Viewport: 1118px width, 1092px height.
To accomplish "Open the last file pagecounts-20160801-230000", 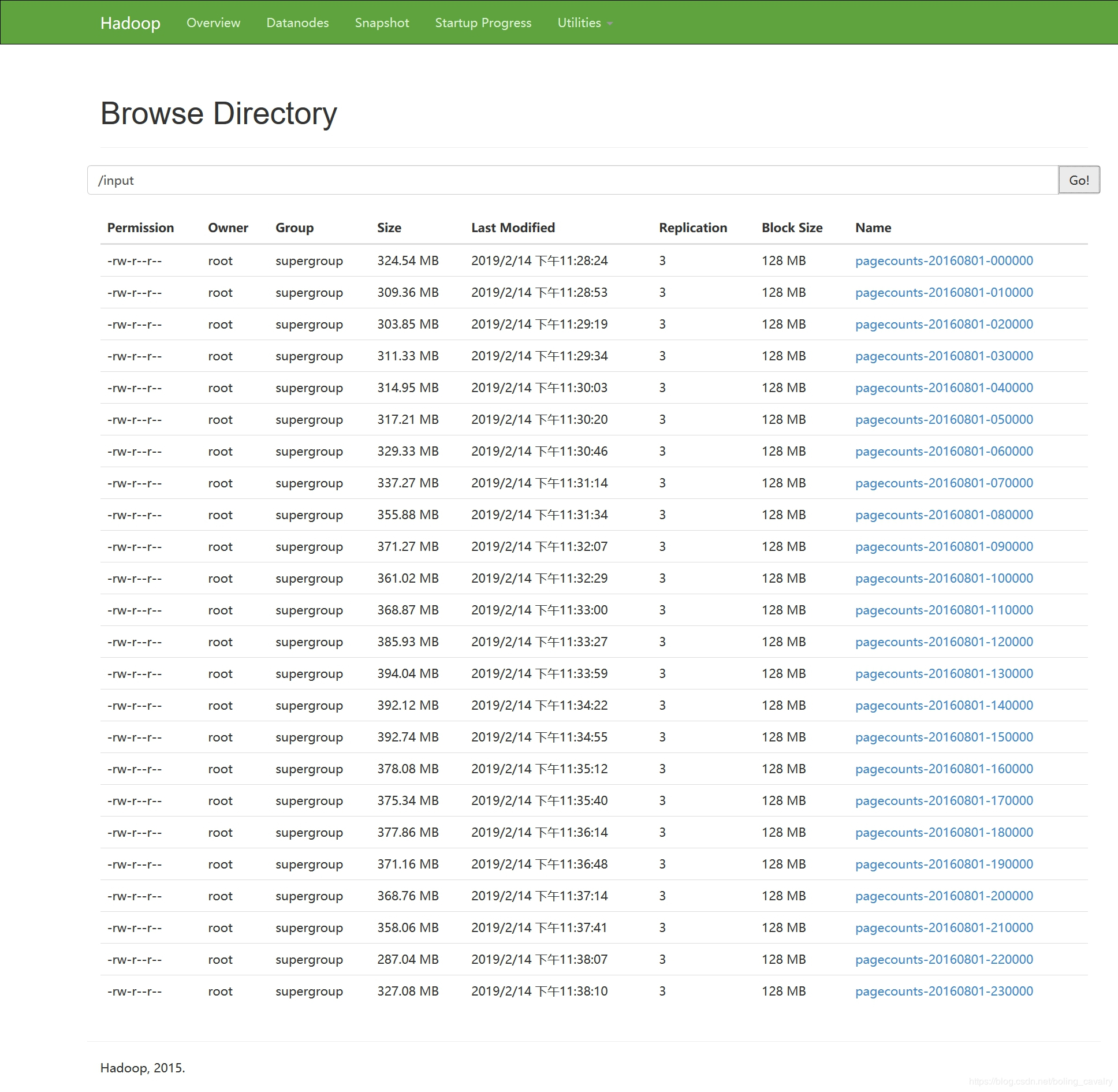I will 944,991.
